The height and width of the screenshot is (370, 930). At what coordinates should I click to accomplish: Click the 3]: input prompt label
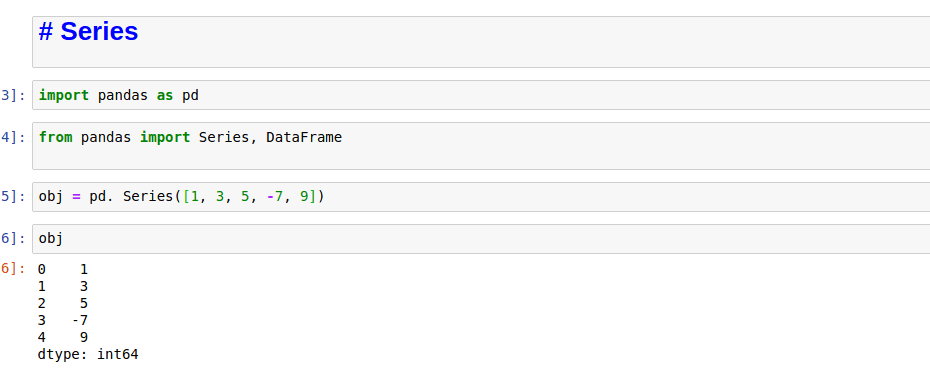(13, 95)
